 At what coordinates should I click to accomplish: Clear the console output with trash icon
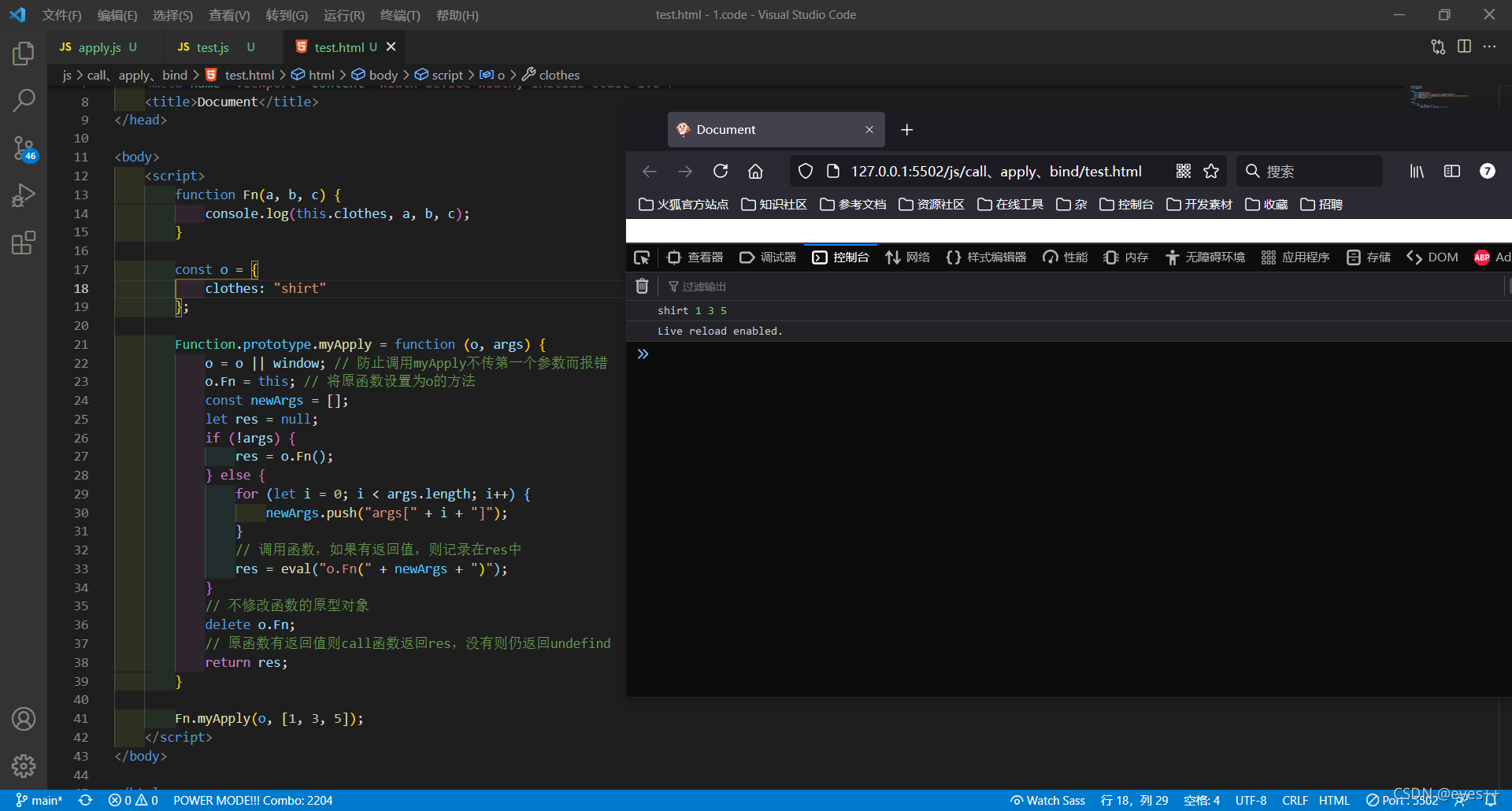point(642,286)
